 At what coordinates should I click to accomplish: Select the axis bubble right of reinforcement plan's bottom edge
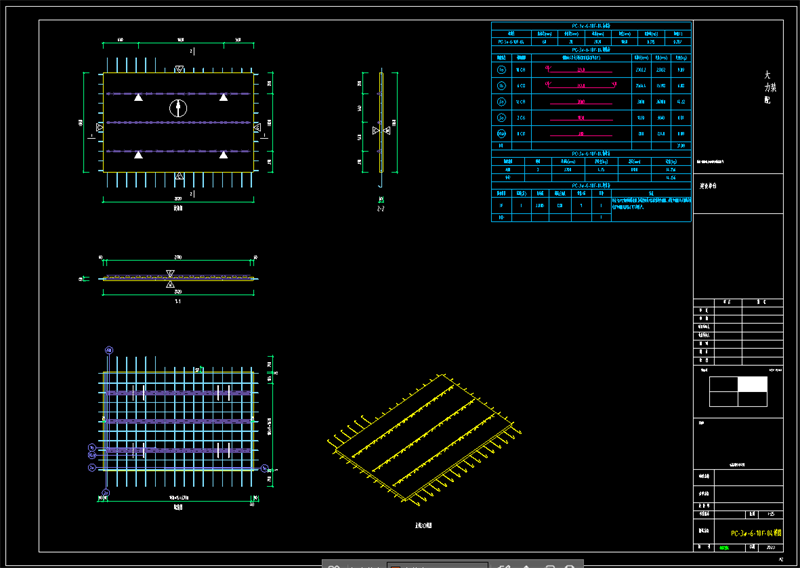264,468
